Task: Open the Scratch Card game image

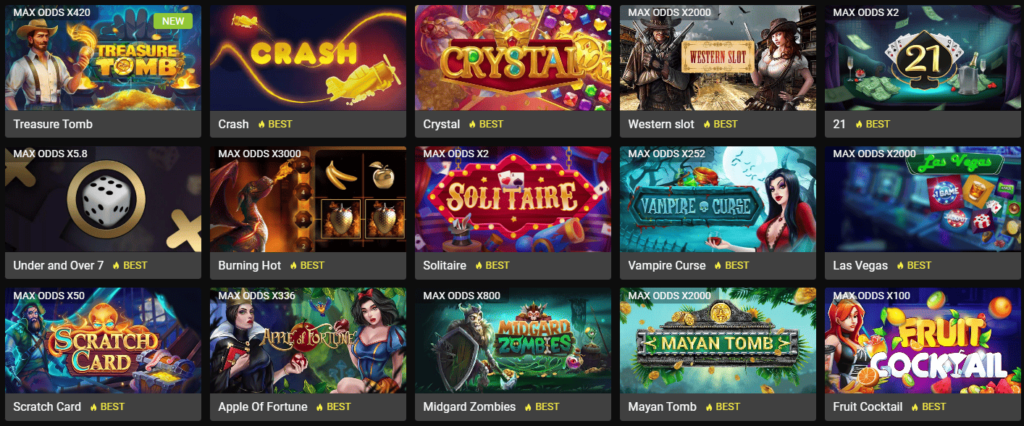Action: (103, 340)
